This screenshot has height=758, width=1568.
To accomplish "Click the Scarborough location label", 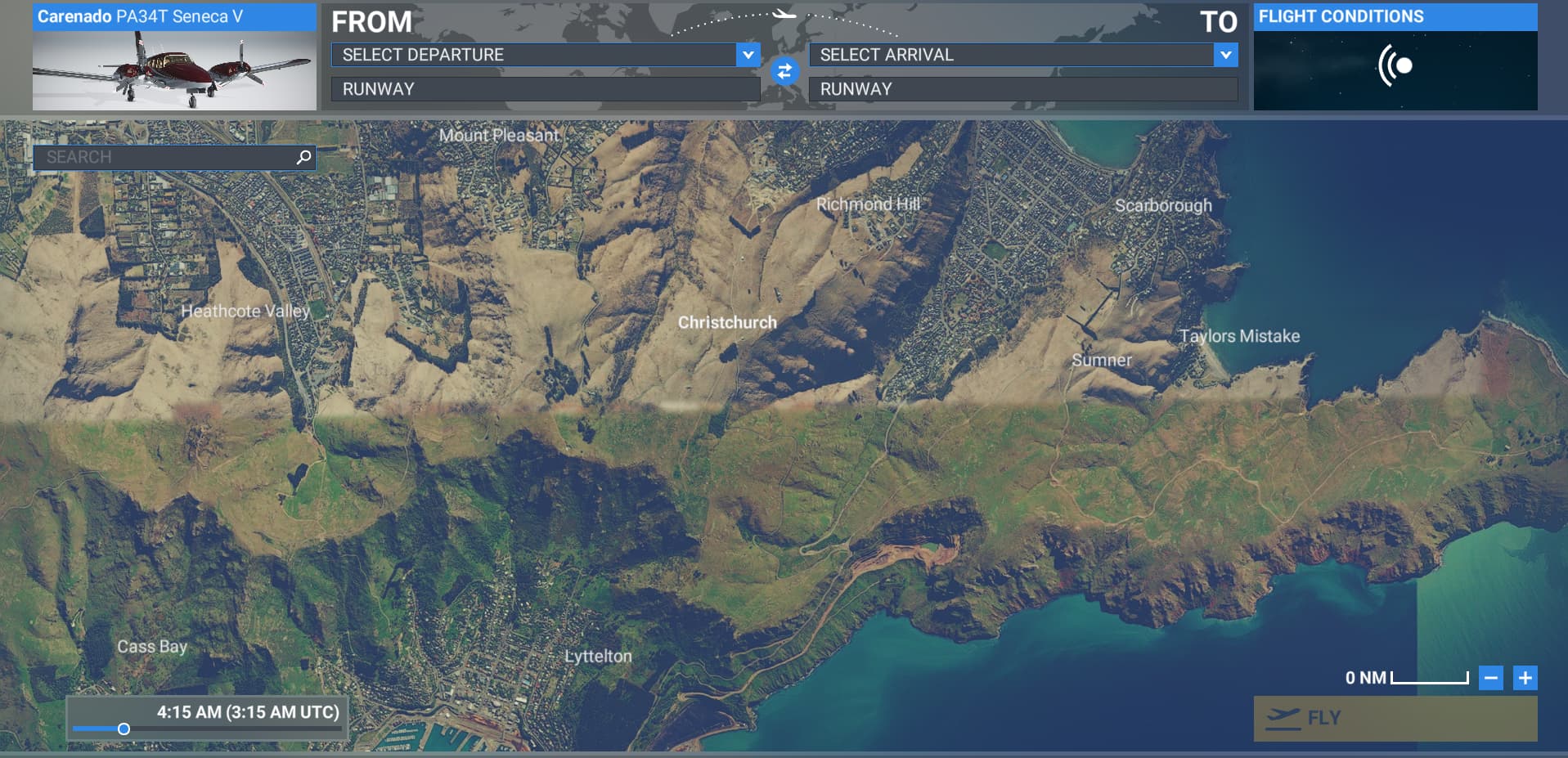I will (x=1163, y=205).
